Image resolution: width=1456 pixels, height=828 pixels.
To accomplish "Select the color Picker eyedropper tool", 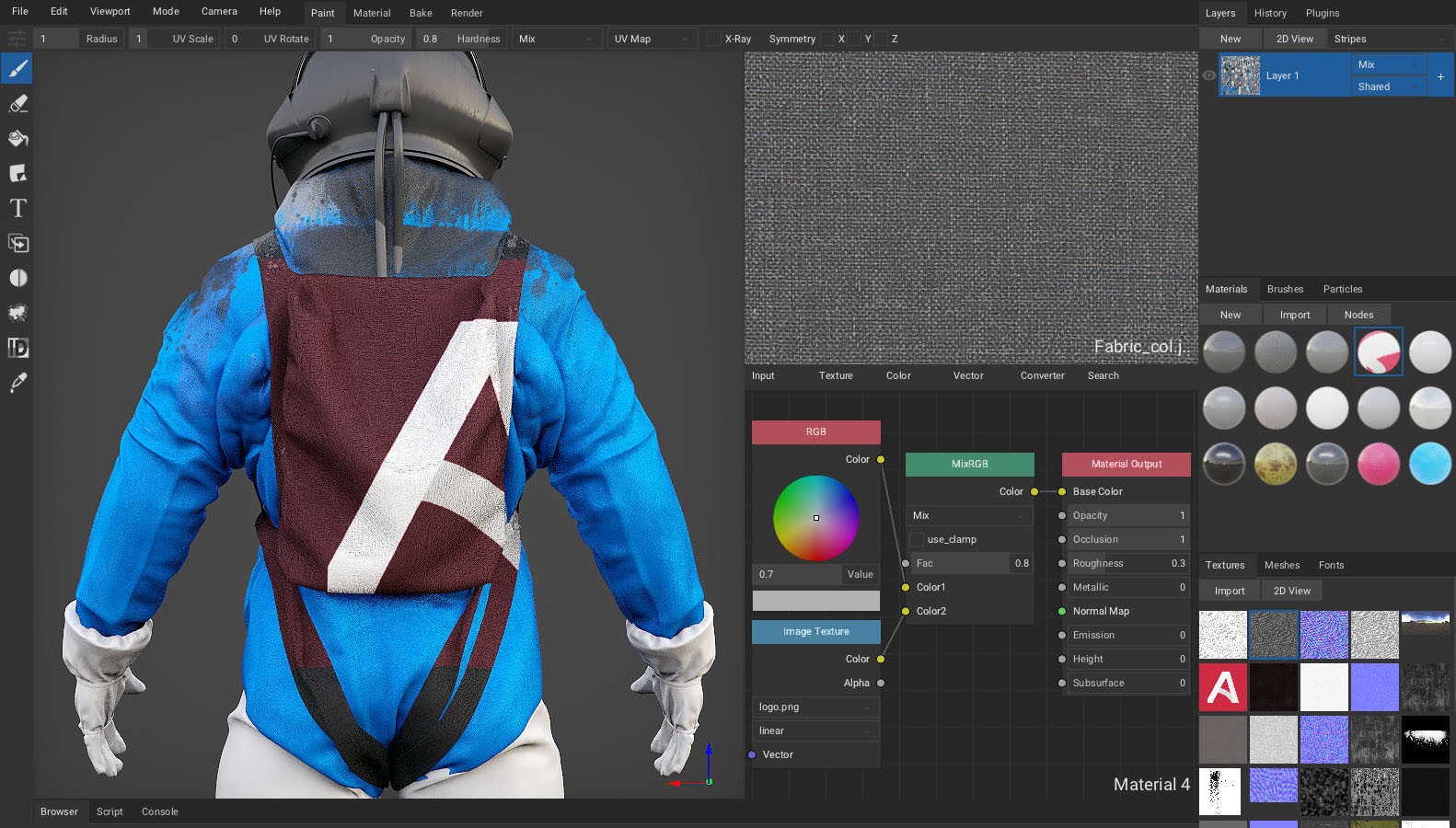I will point(17,383).
